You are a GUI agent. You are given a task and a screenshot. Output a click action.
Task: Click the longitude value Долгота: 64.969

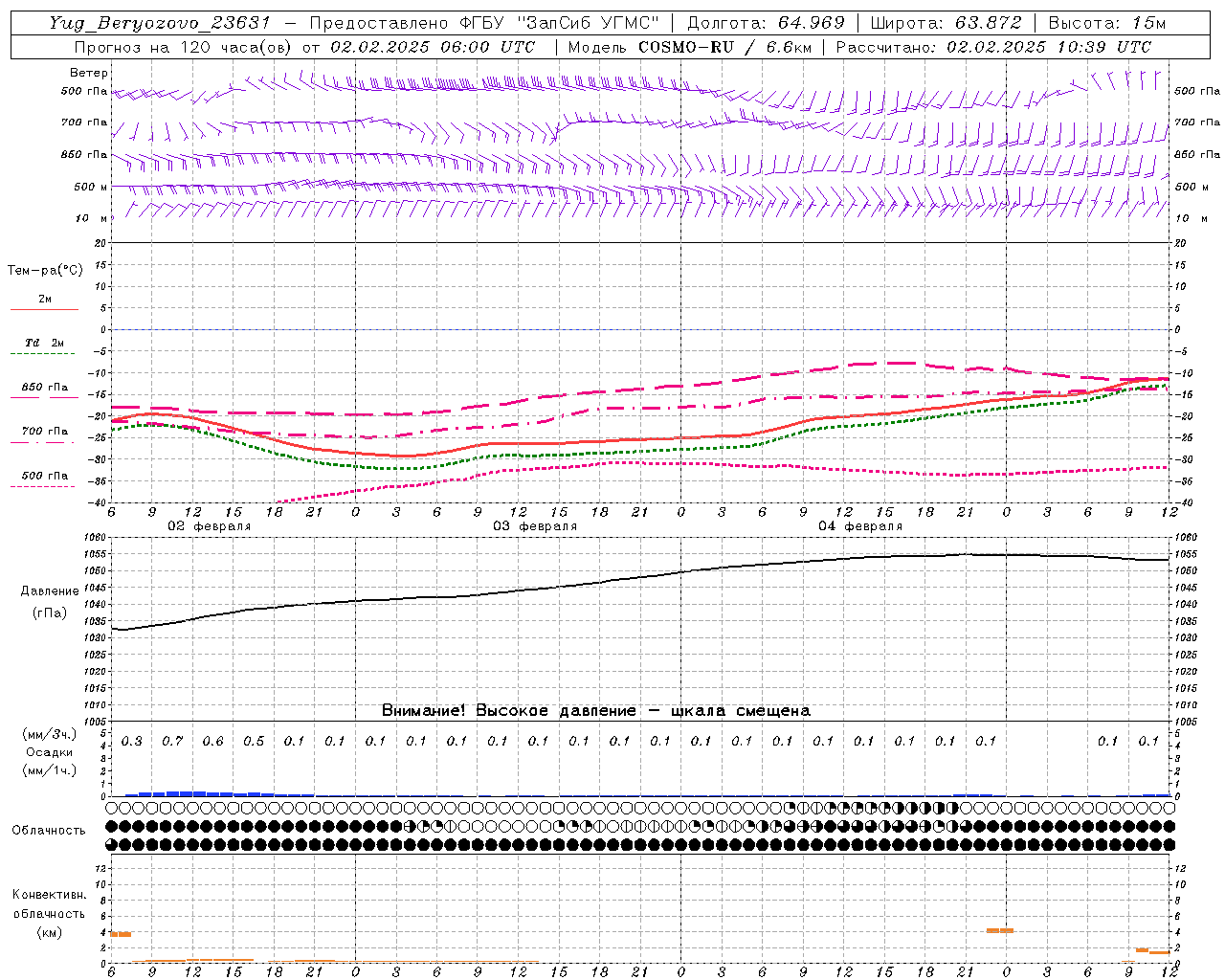(766, 23)
